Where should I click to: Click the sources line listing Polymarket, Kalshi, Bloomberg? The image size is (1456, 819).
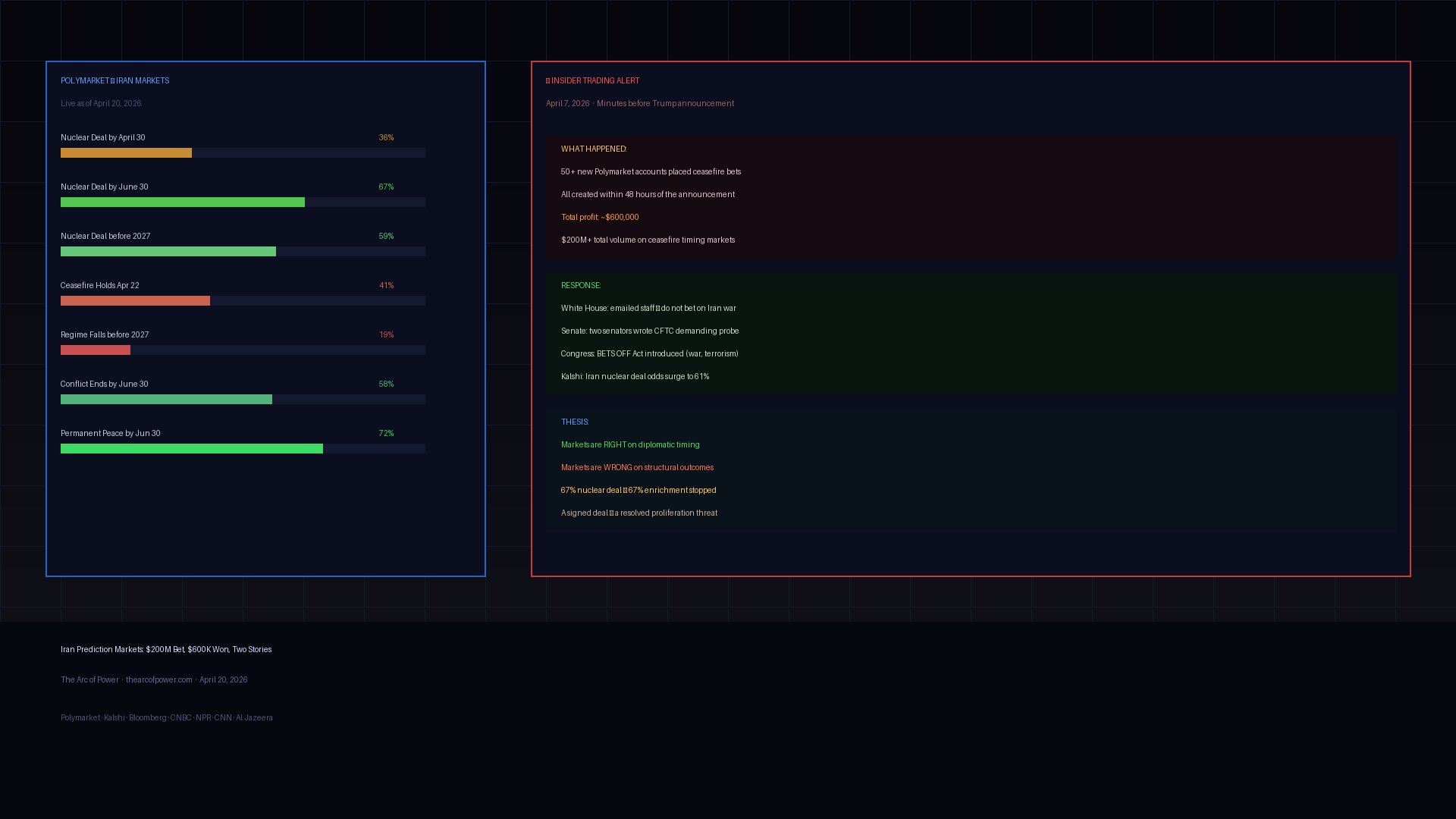click(x=166, y=718)
